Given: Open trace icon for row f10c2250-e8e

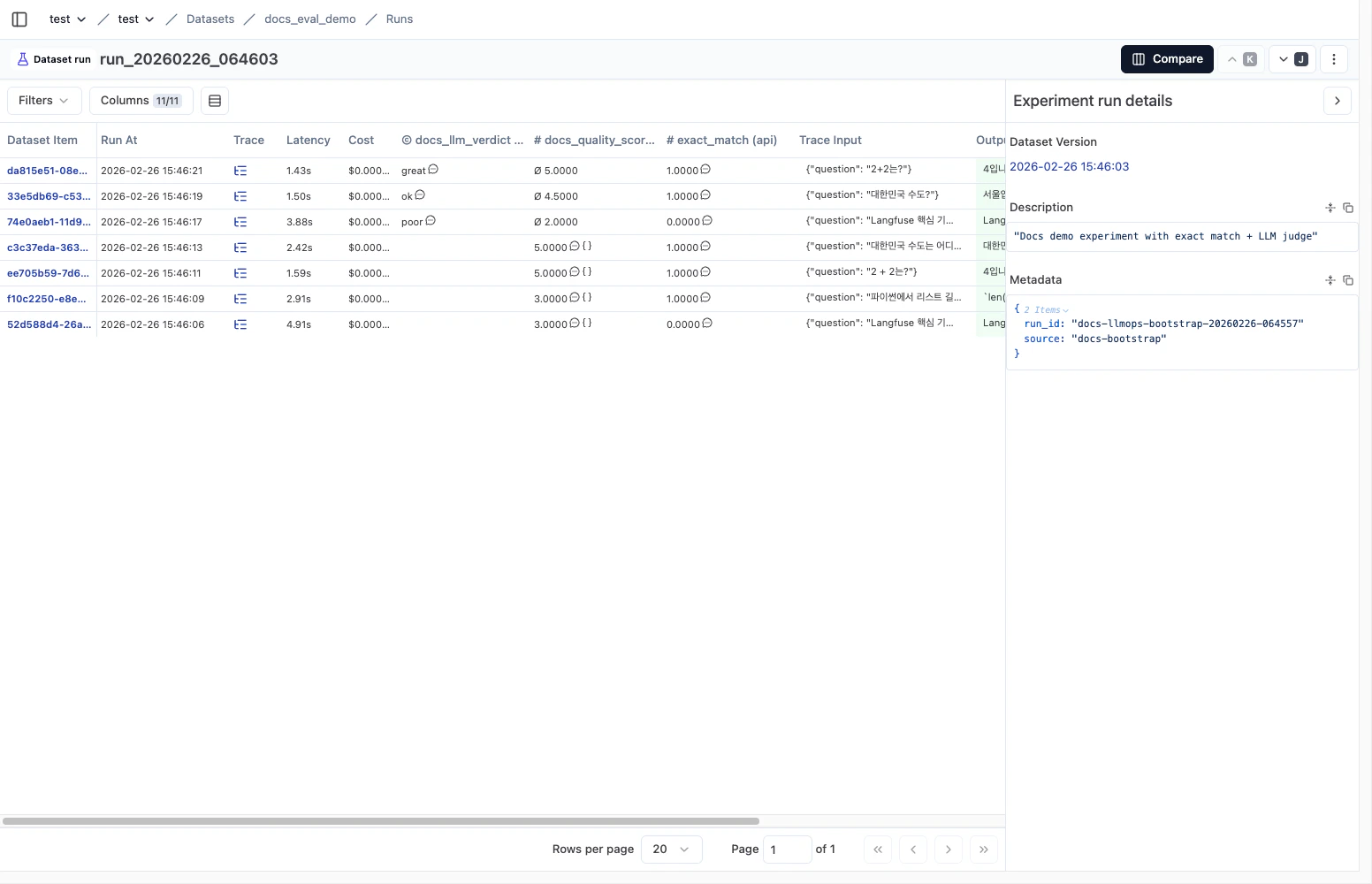Looking at the screenshot, I should (240, 299).
